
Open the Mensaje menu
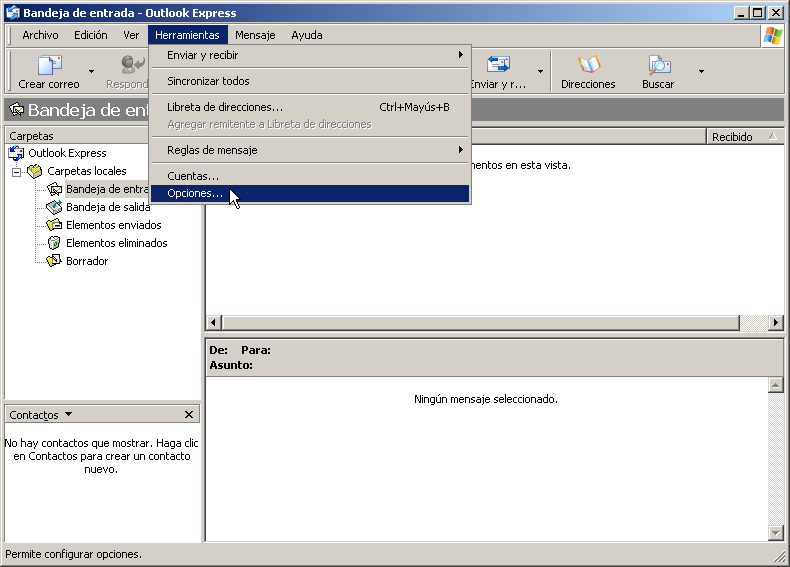pos(255,35)
